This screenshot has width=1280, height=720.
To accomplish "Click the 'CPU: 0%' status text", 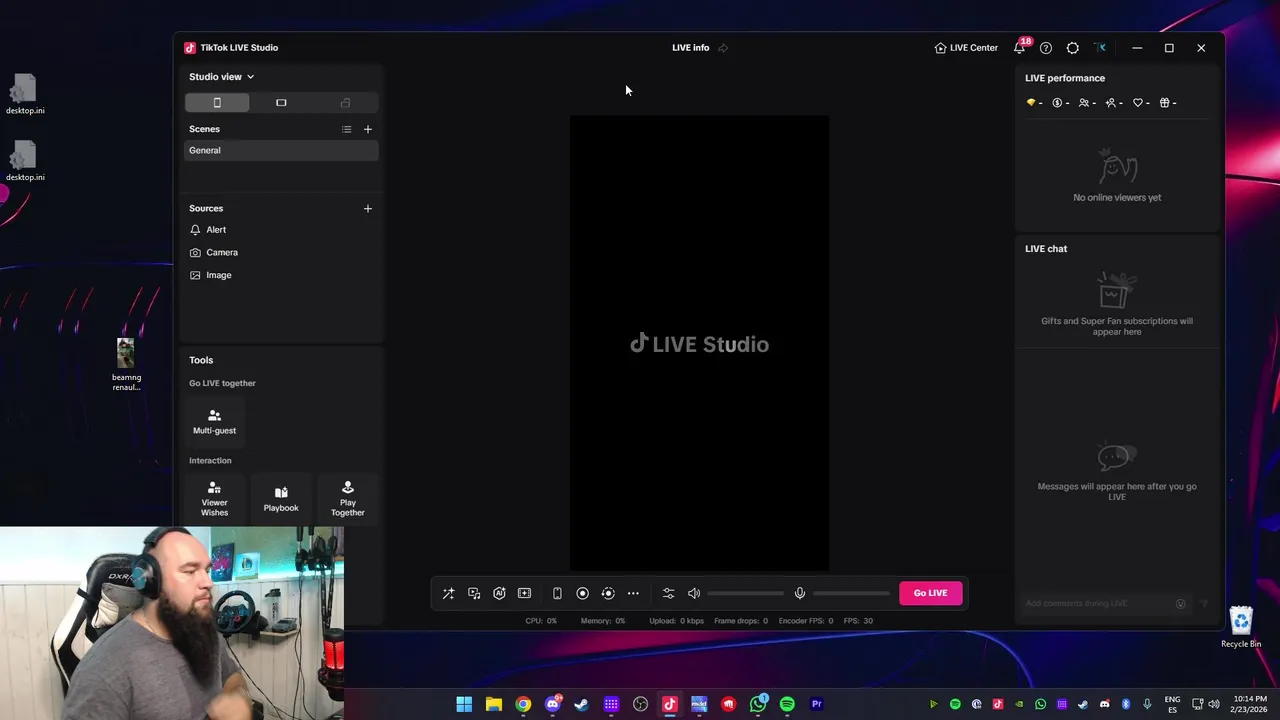I will 541,621.
